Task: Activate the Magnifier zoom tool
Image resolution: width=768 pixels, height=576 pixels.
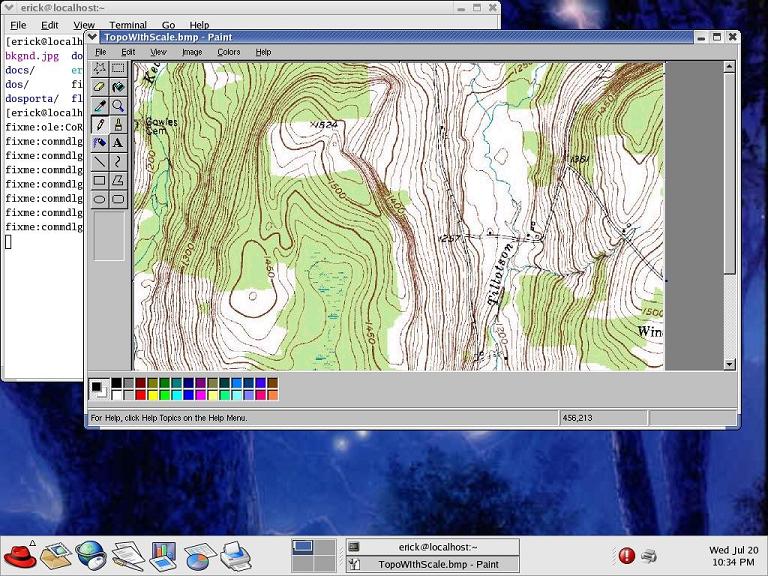Action: pyautogui.click(x=118, y=106)
